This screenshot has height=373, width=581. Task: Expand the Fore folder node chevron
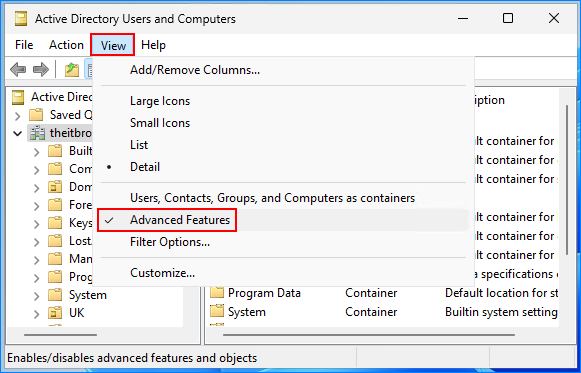click(36, 206)
